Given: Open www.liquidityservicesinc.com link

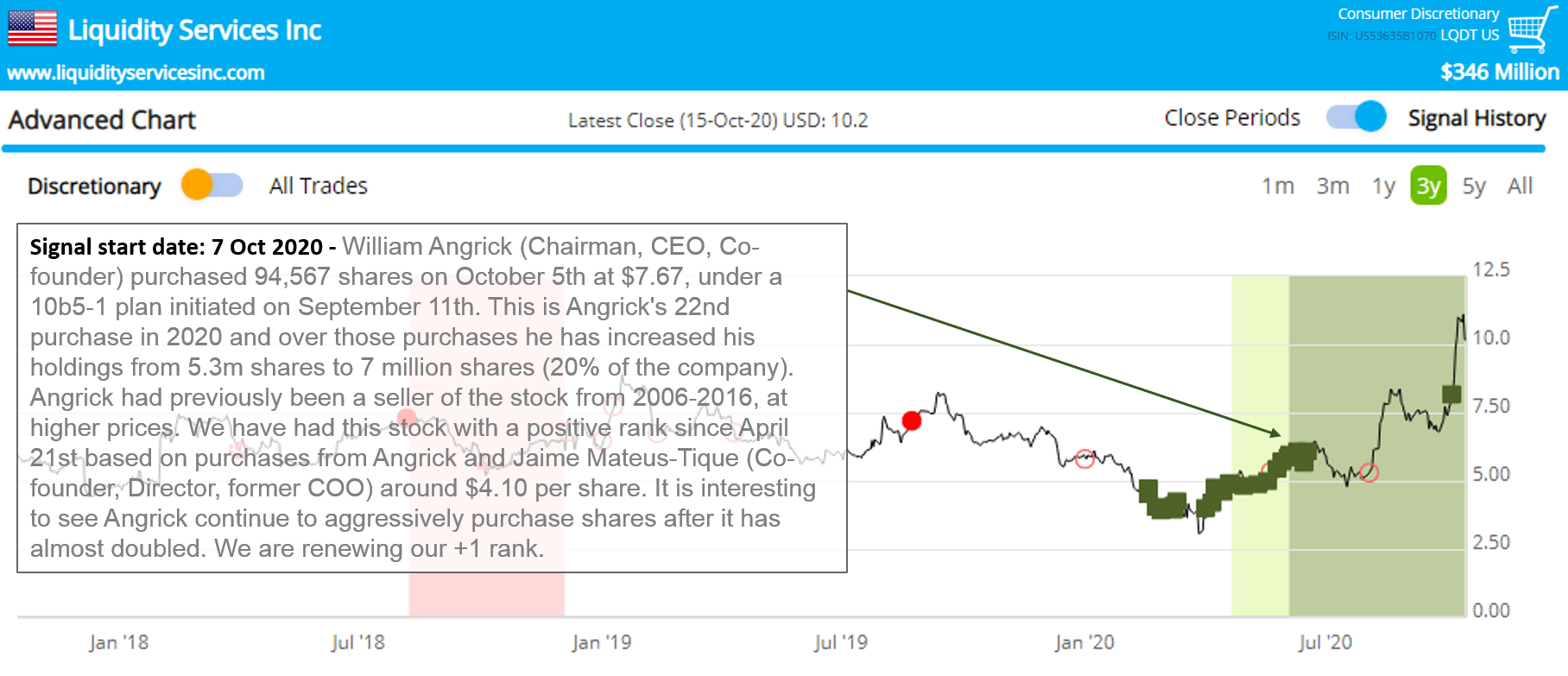Looking at the screenshot, I should (x=136, y=73).
